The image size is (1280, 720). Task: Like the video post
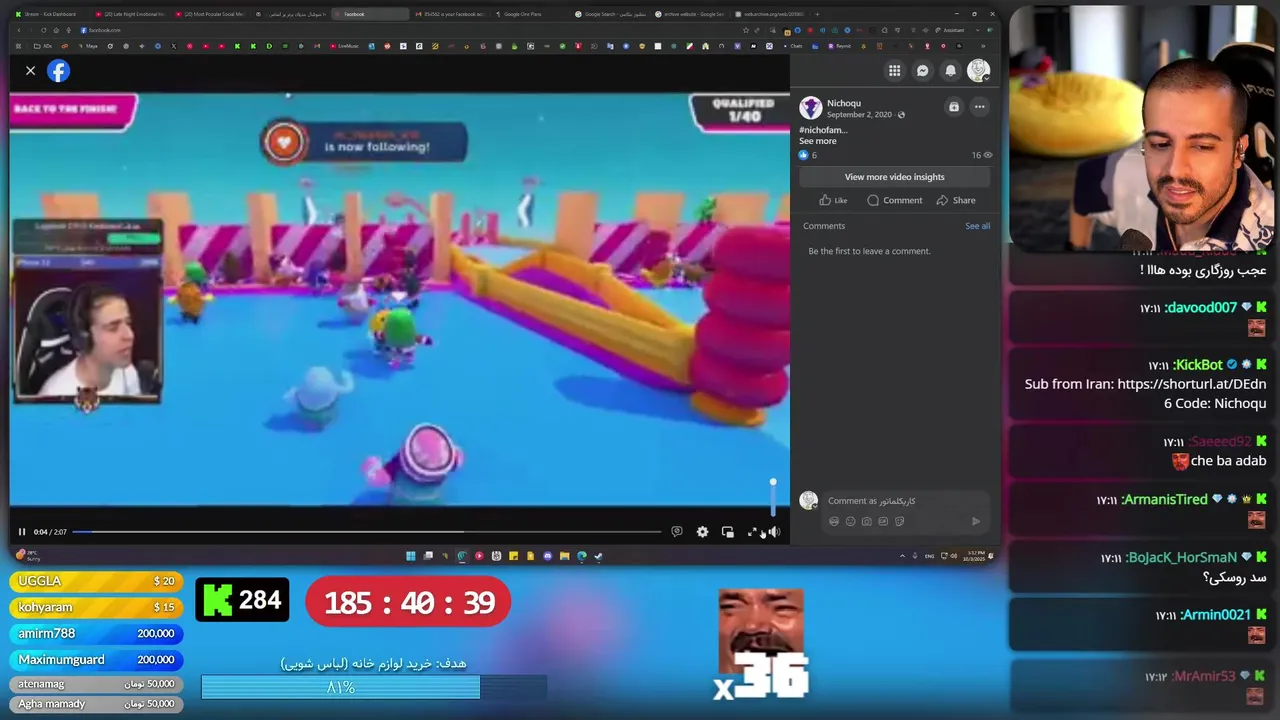click(833, 200)
